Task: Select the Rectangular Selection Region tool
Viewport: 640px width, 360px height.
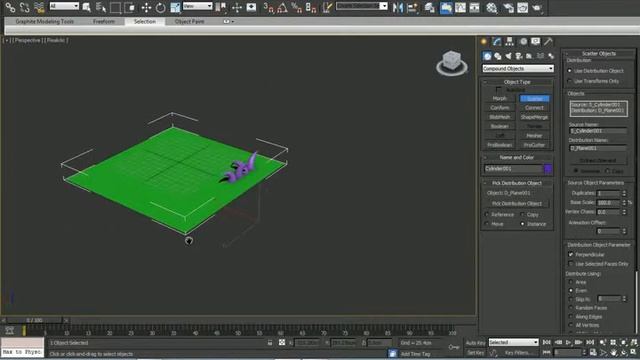Action: pos(115,7)
